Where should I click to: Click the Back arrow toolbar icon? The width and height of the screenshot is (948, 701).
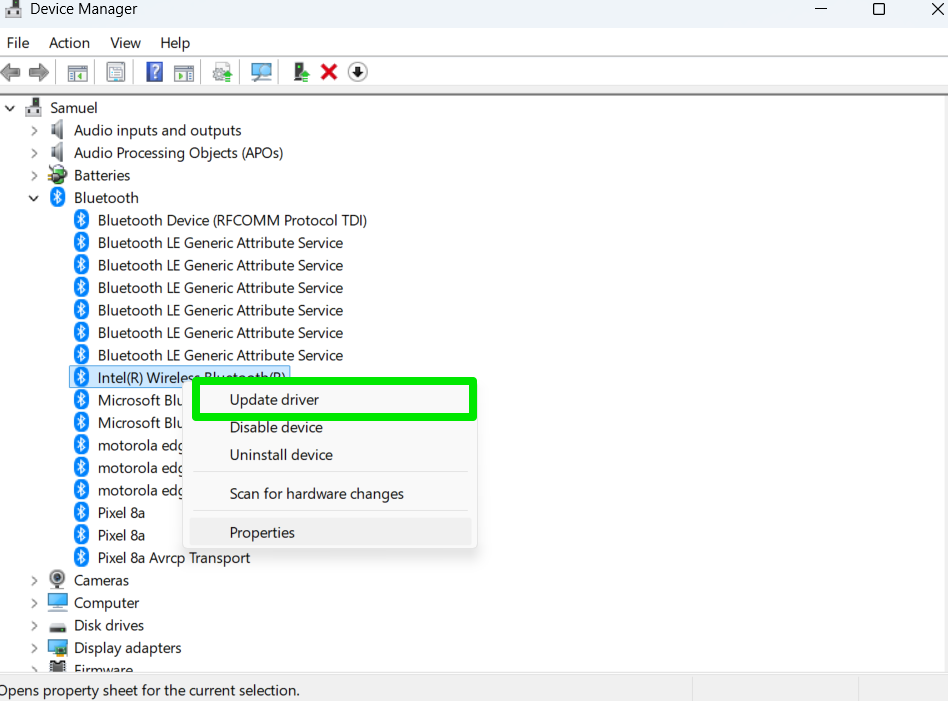point(11,73)
